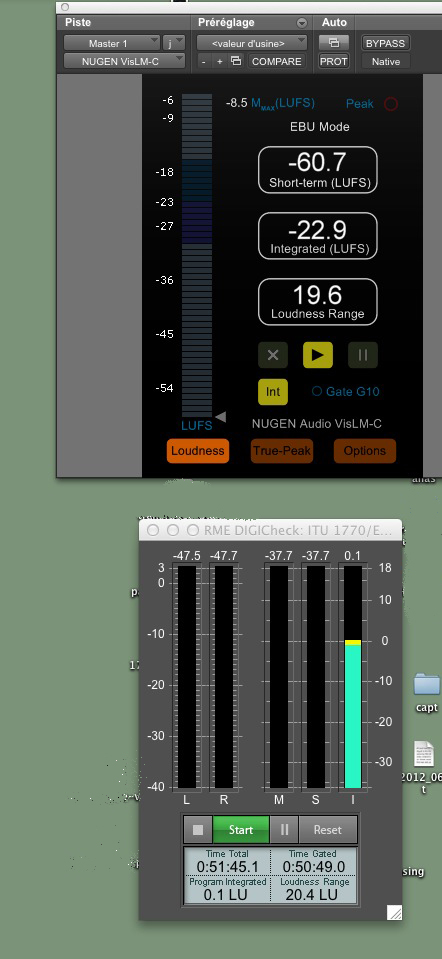This screenshot has width=442, height=959.
Task: Switch to the Loudness tab
Action: [198, 451]
